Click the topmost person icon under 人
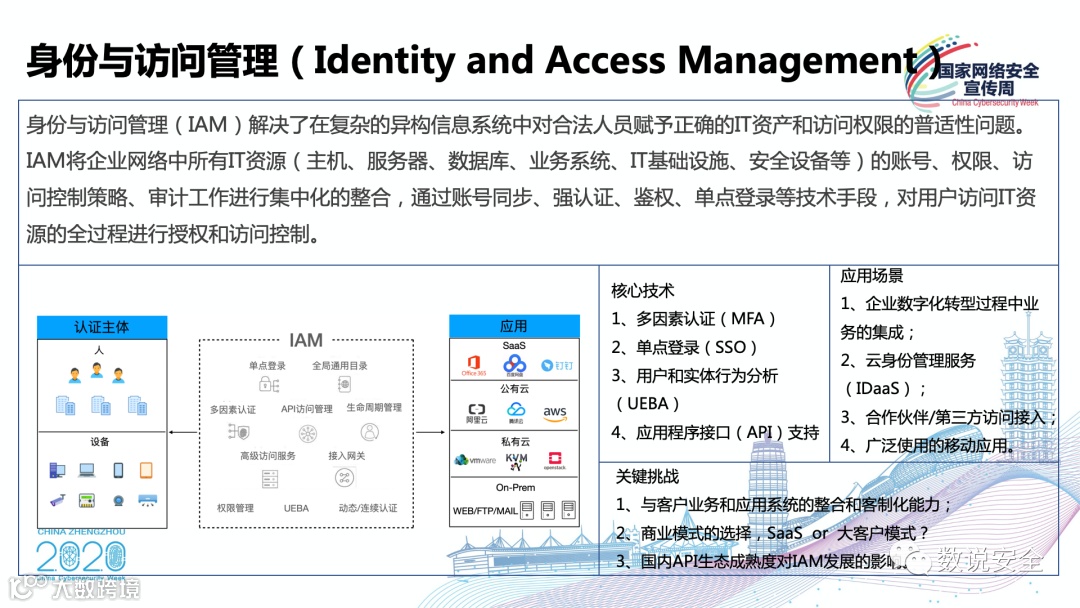Image resolution: width=1080 pixels, height=608 pixels. (97, 371)
